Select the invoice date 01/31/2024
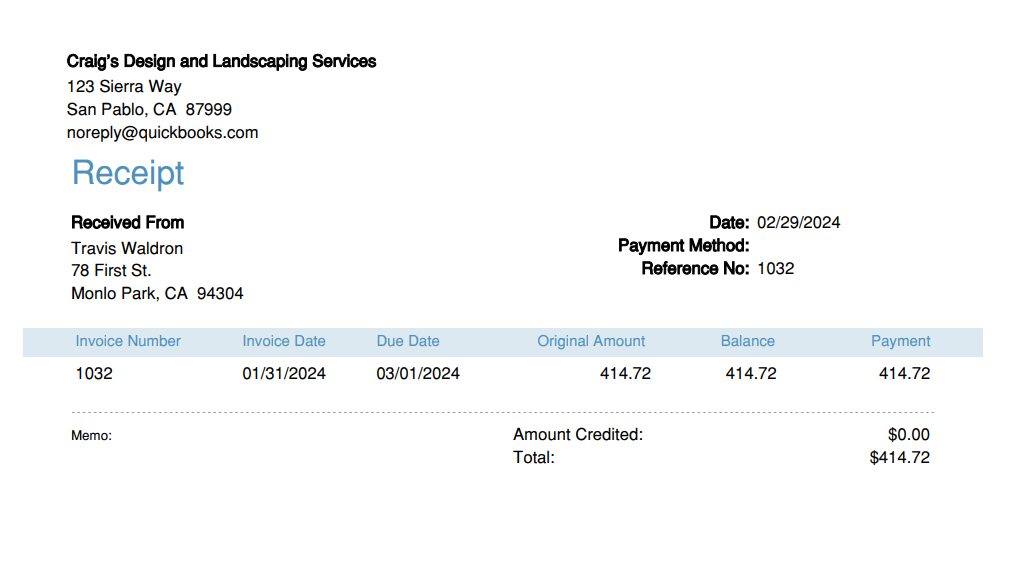 click(284, 374)
